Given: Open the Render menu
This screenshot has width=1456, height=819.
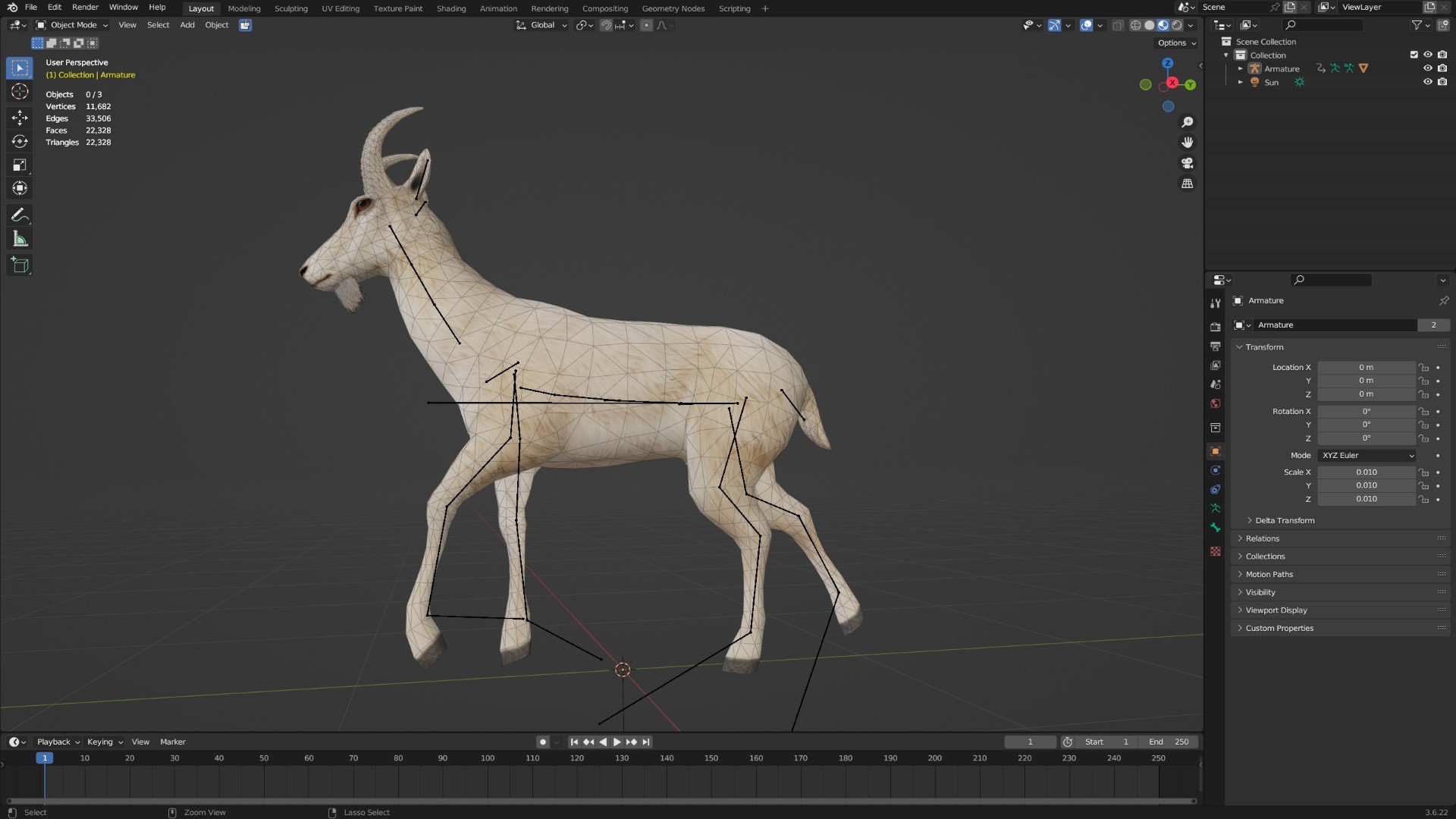Looking at the screenshot, I should point(85,8).
